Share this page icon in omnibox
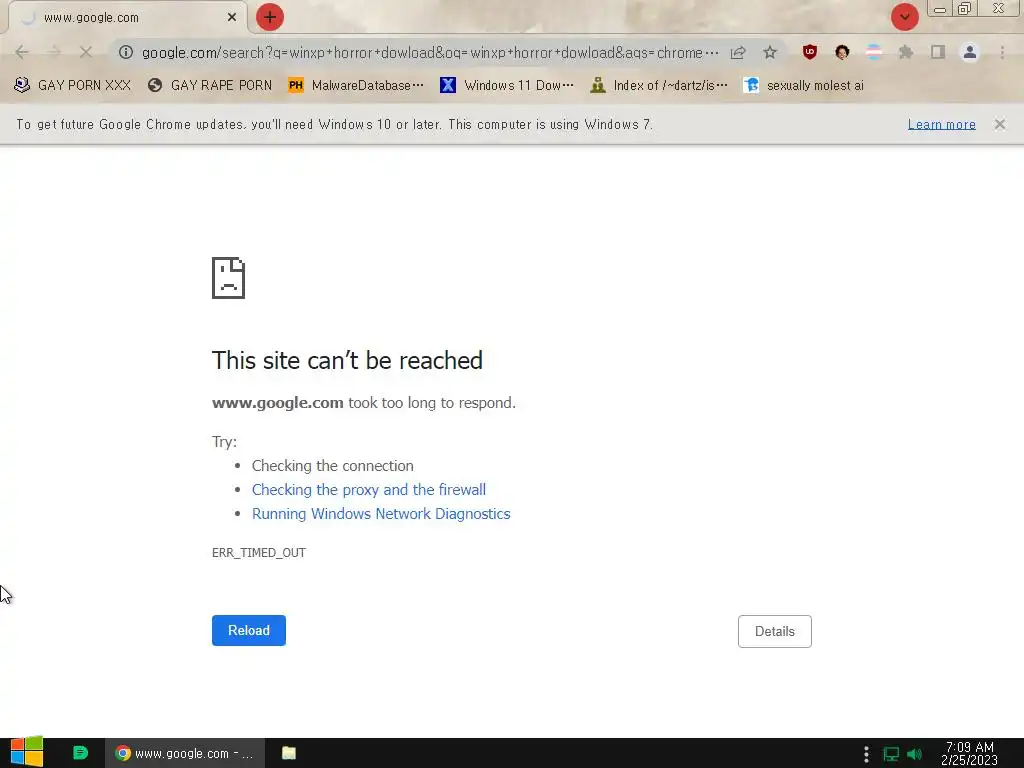Viewport: 1024px width, 768px height. click(x=738, y=52)
